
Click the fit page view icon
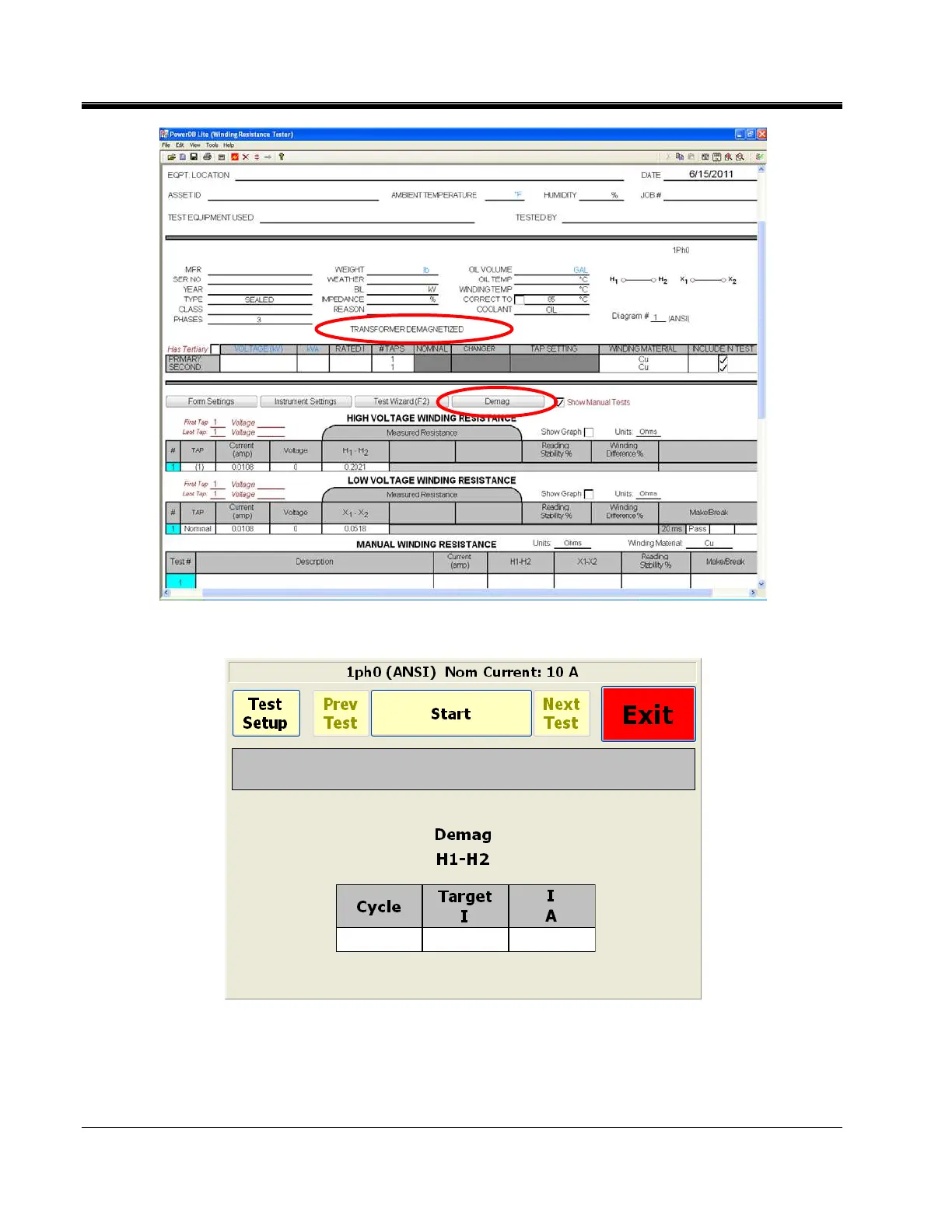click(x=705, y=157)
